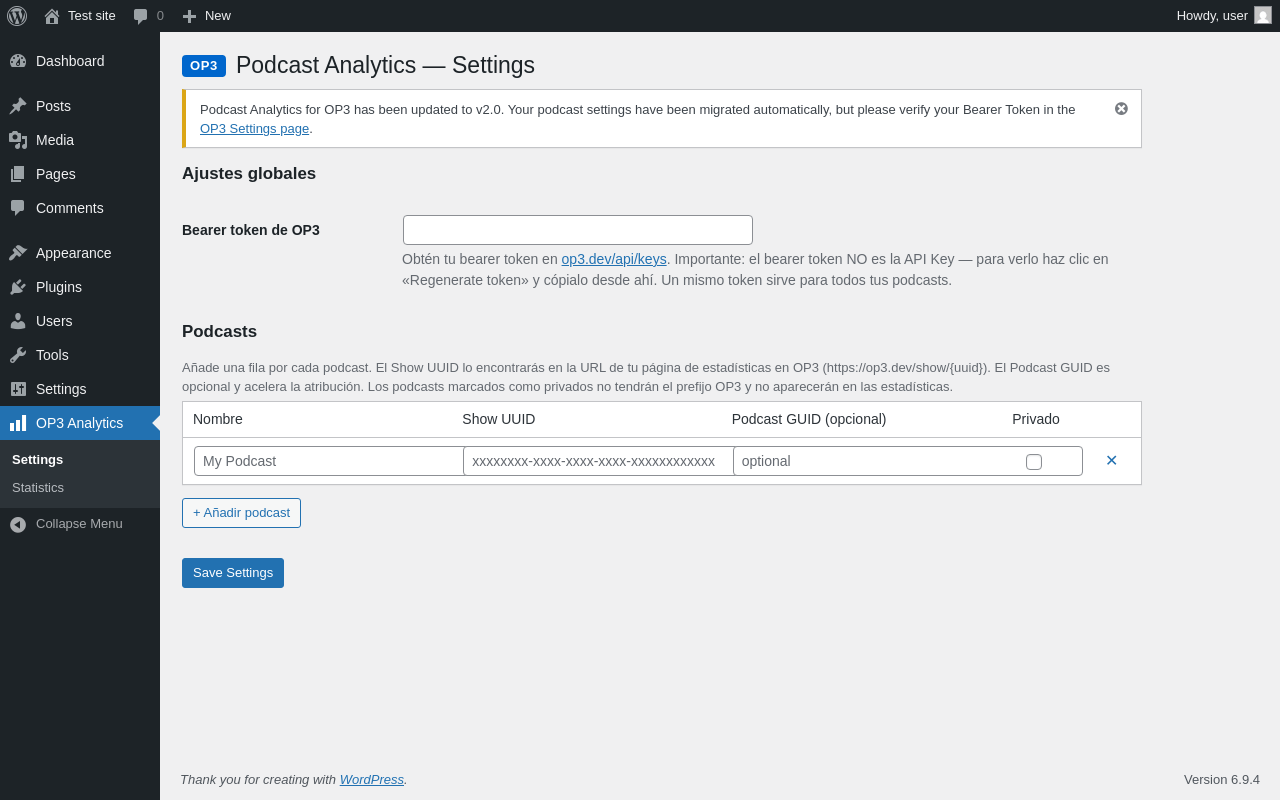Open the WordPress footer link

[372, 780]
